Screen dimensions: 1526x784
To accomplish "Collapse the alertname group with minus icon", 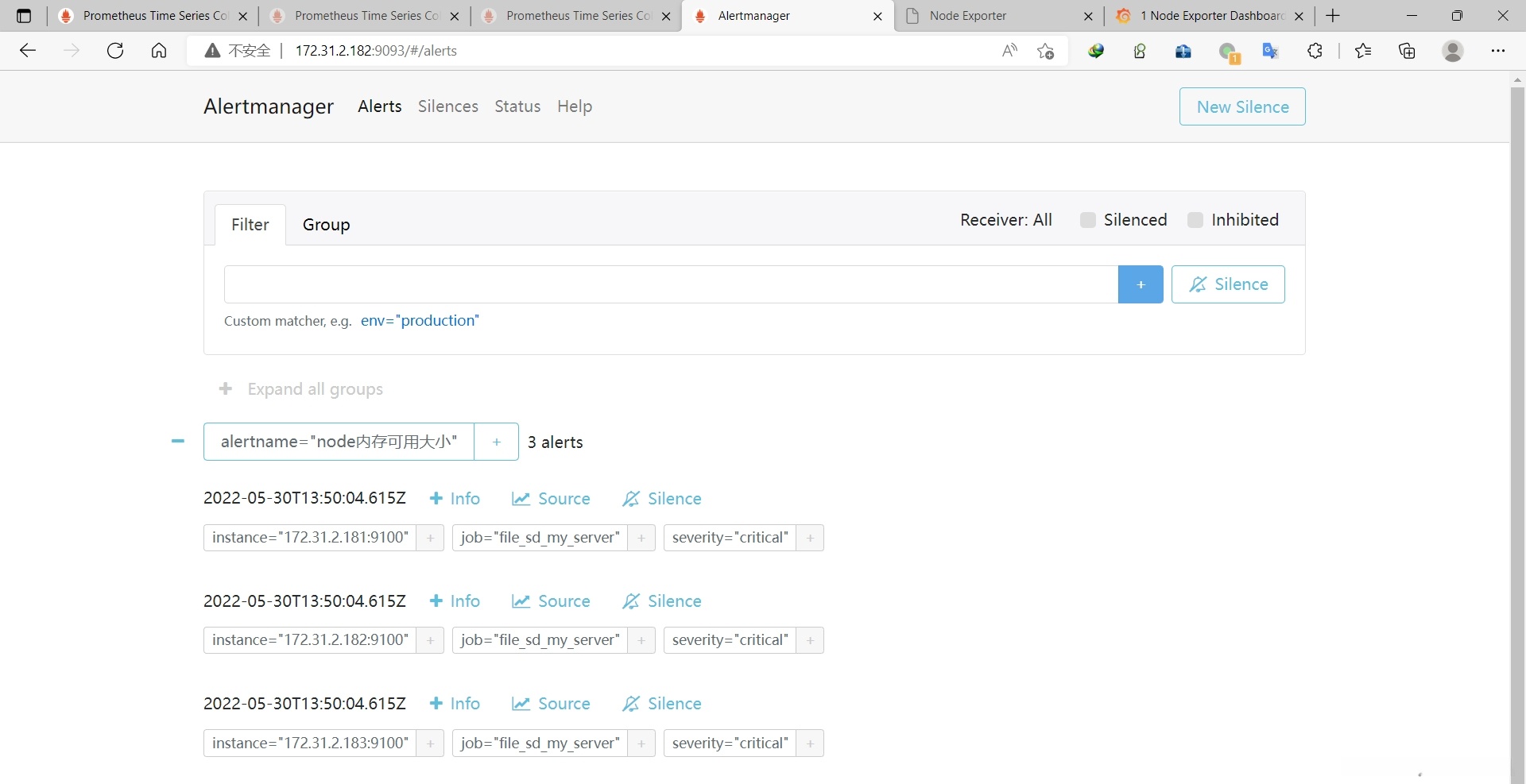I will [x=178, y=442].
